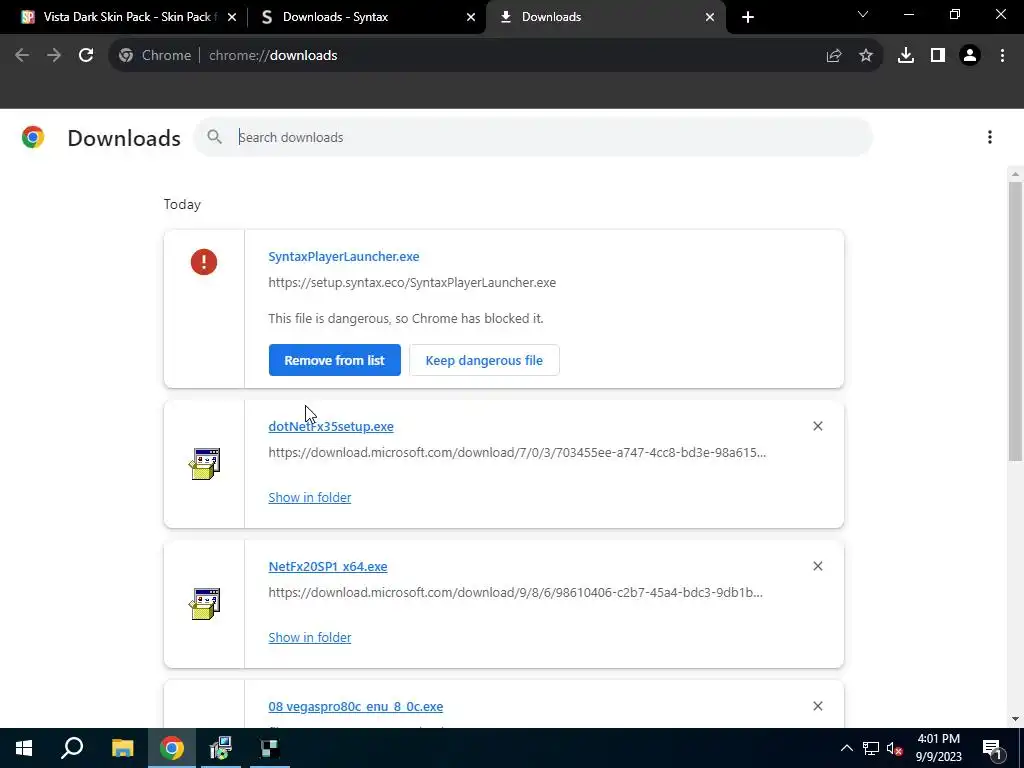The height and width of the screenshot is (768, 1024).
Task: Remove dotNetFx35setup.exe from list with X
Action: point(818,426)
